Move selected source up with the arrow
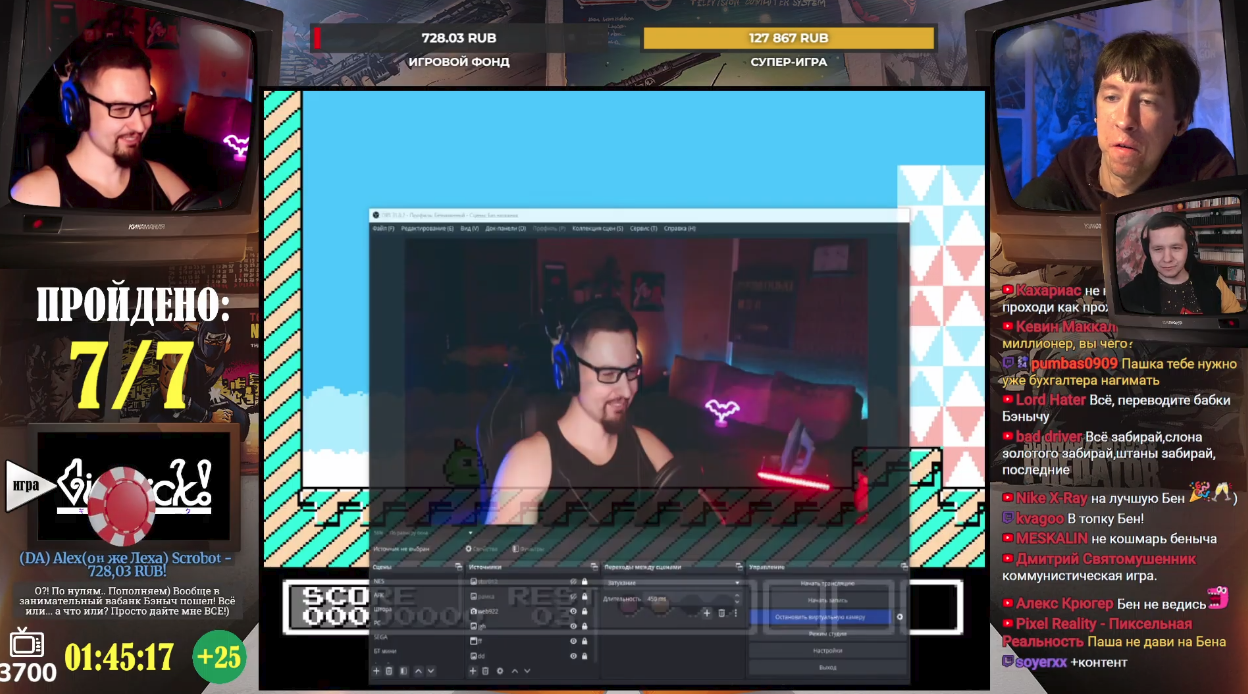 tap(514, 671)
